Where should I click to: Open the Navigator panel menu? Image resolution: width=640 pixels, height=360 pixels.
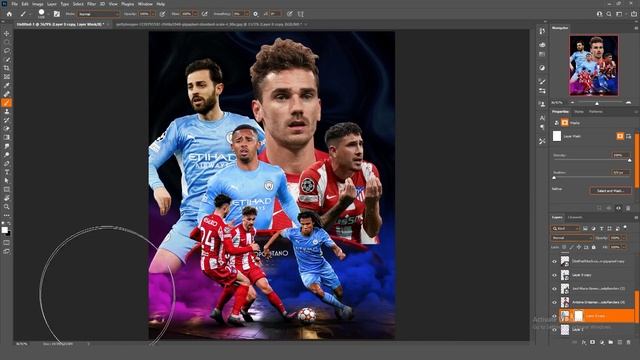point(636,28)
